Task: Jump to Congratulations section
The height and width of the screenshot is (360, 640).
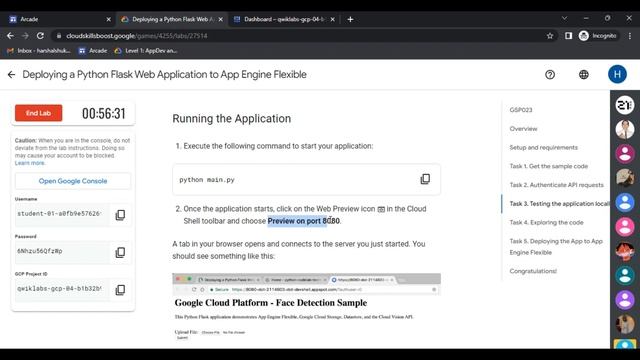Action: click(x=533, y=271)
